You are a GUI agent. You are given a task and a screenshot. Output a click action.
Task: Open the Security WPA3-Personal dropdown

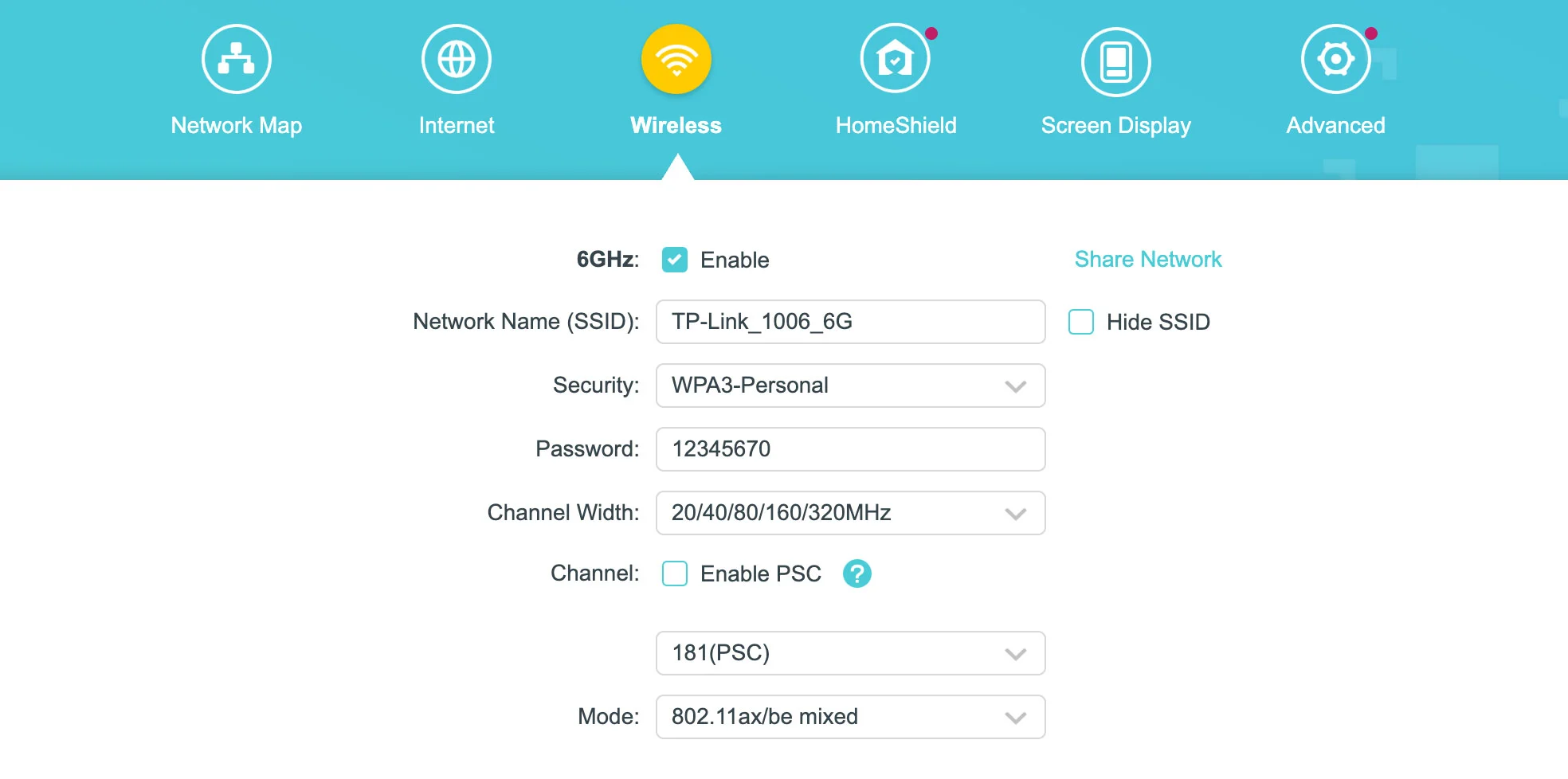[x=851, y=386]
